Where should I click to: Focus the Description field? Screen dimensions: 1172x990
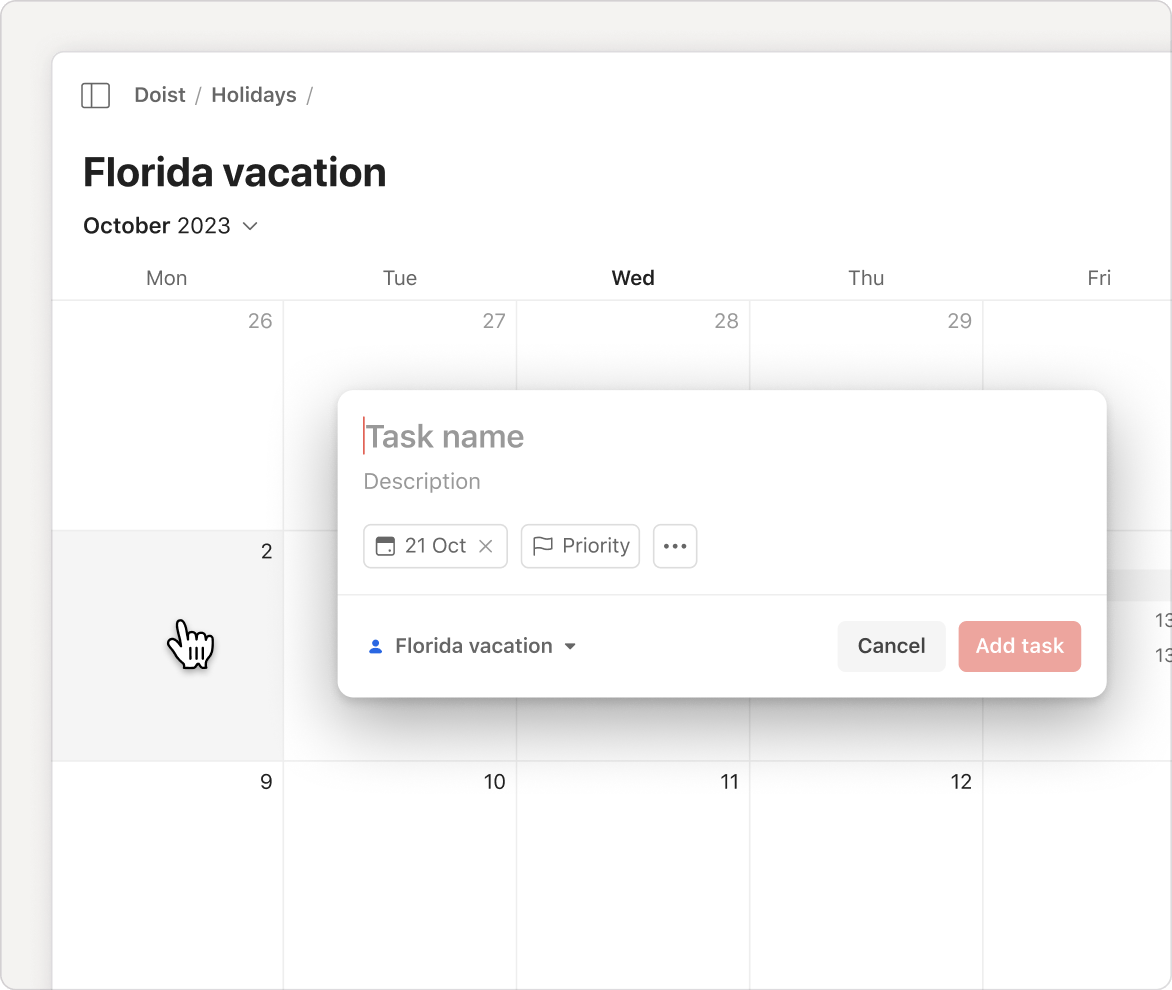pyautogui.click(x=422, y=481)
